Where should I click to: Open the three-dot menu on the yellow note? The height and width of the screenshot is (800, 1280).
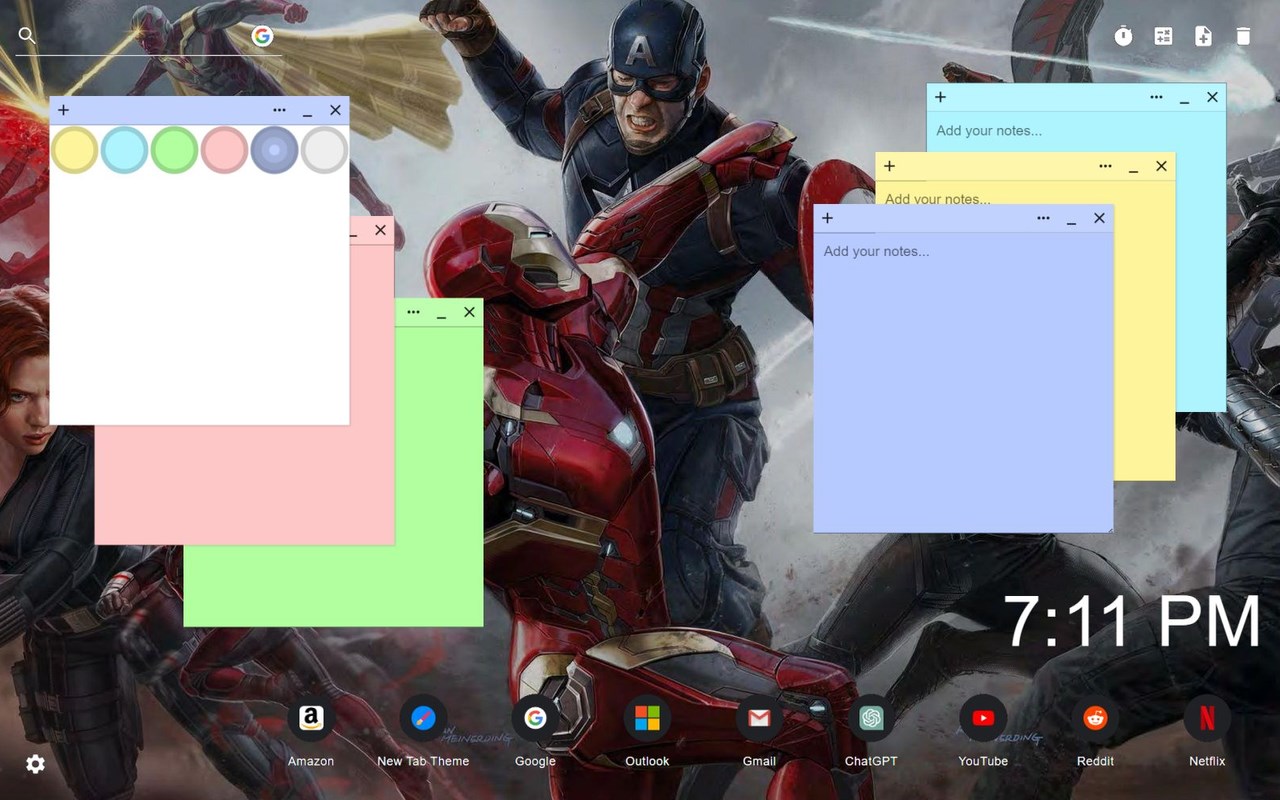[1105, 166]
